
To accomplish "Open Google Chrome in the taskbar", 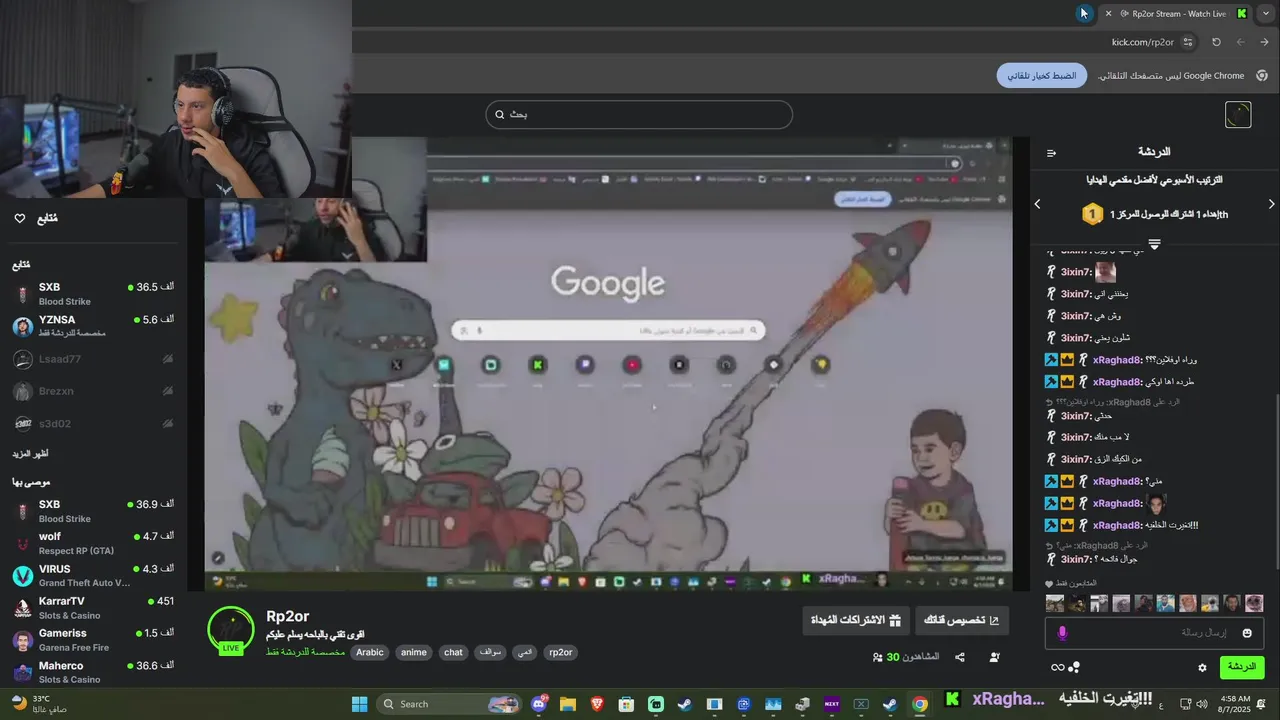I will point(919,704).
